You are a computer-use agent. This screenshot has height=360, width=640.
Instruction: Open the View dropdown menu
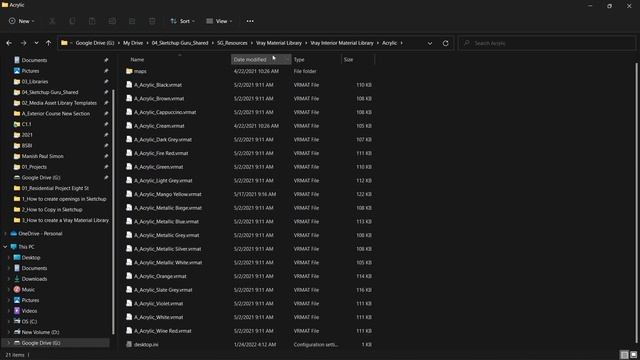[x=219, y=21]
